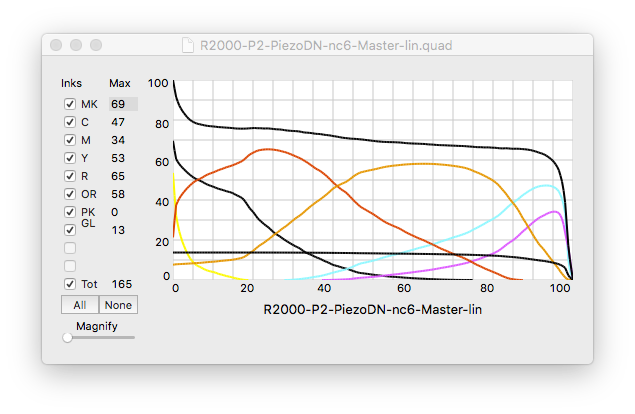The height and width of the screenshot is (414, 635).
Task: Toggle the MK ink checkbox
Action: [70, 104]
